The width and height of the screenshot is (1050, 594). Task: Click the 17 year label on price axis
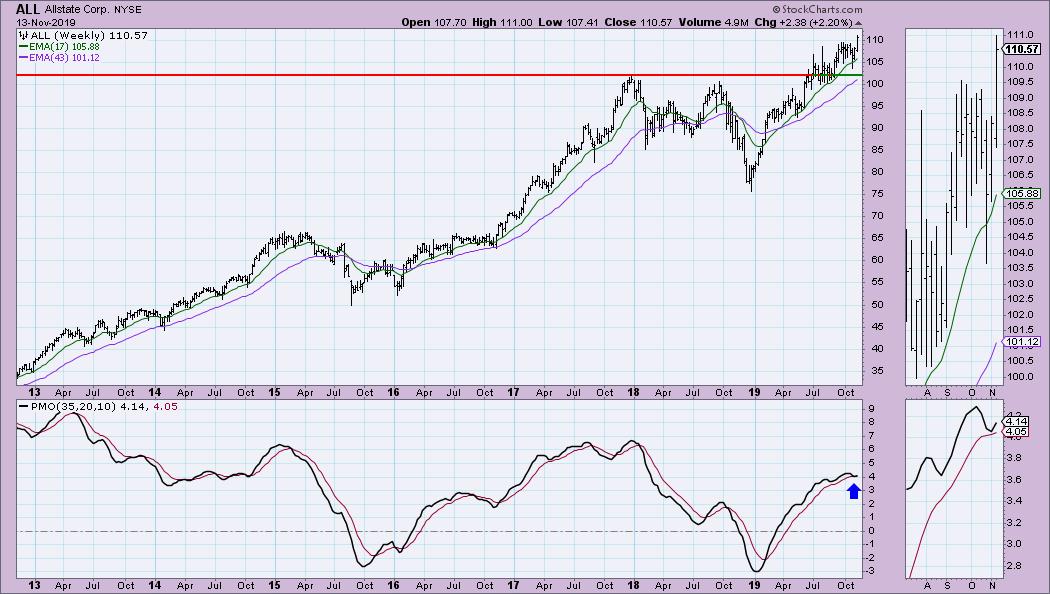pos(513,392)
